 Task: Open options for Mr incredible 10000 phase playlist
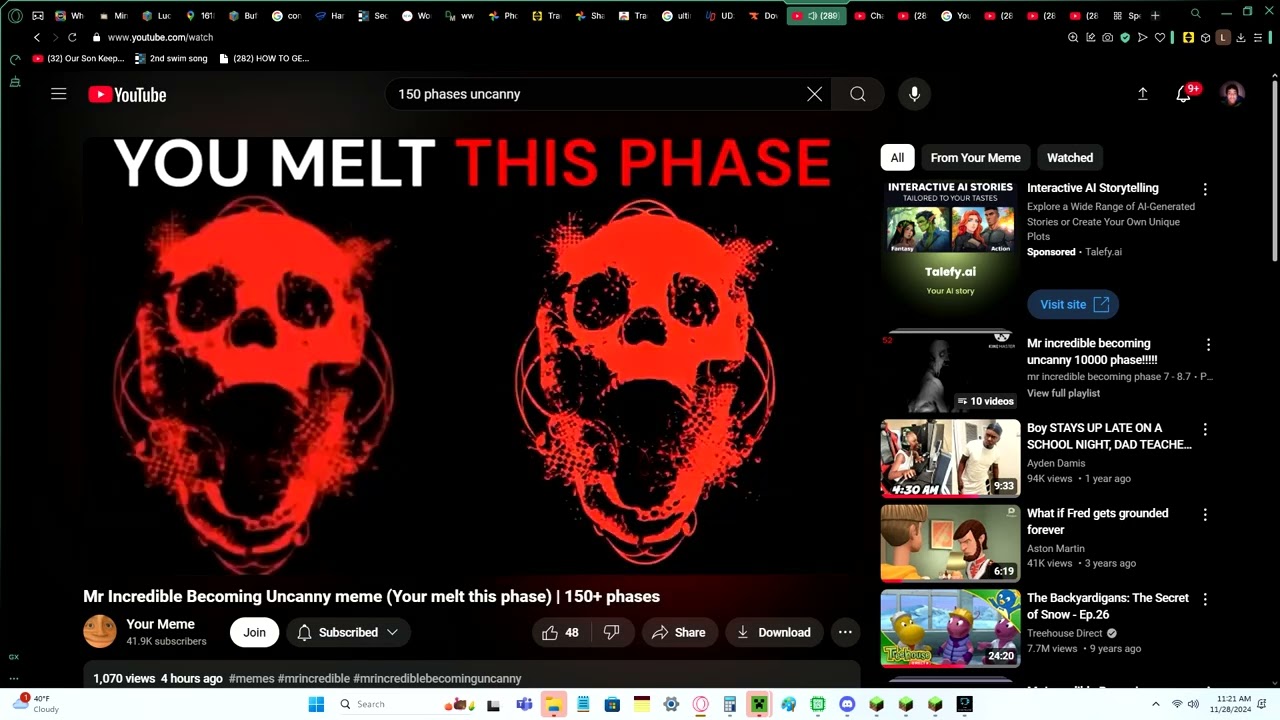(x=1208, y=344)
